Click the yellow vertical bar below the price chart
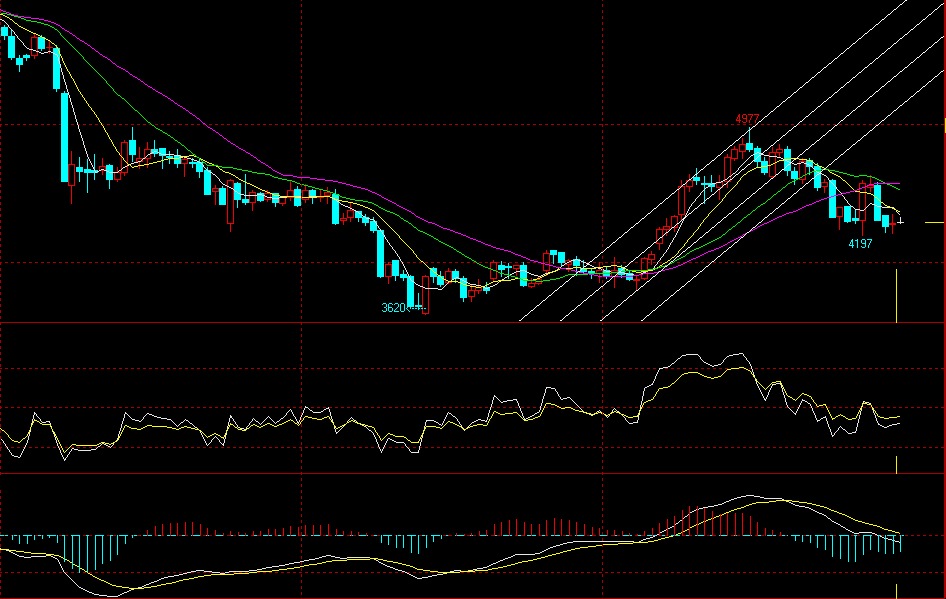This screenshot has height=599, width=946. point(897,295)
